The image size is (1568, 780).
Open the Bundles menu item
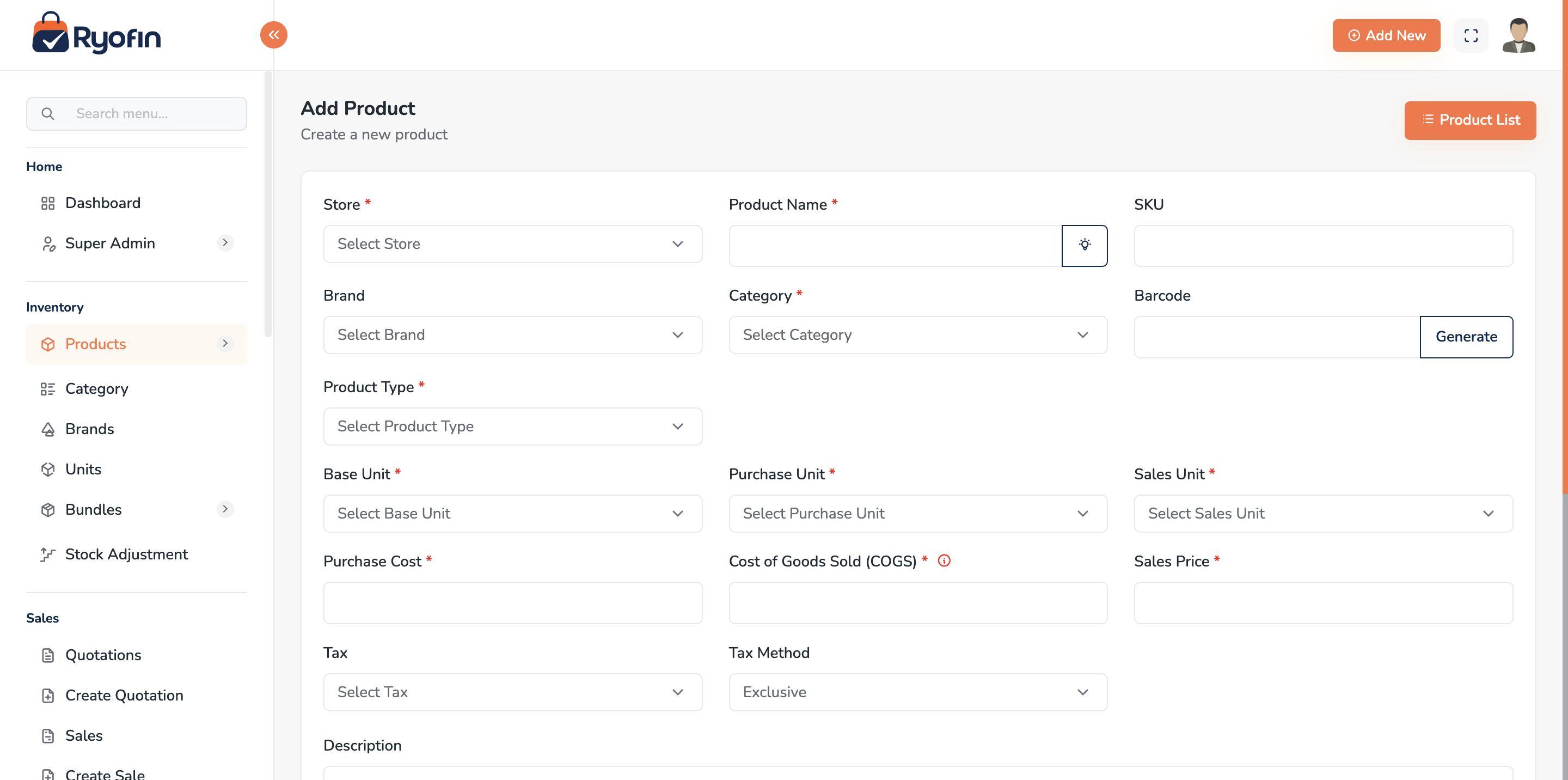pyautogui.click(x=136, y=510)
